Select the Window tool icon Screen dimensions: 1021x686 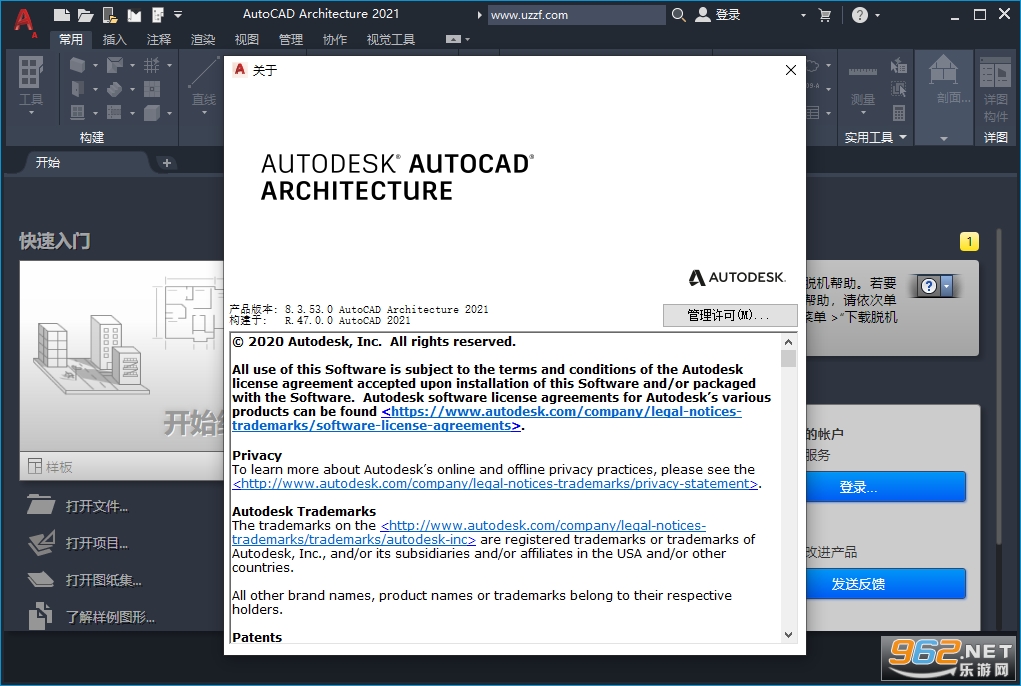point(77,112)
